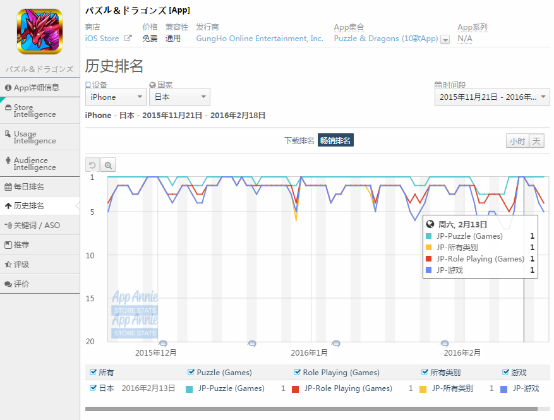Click the Store Intelligence icon
The height and width of the screenshot is (420, 554).
click(x=8, y=107)
